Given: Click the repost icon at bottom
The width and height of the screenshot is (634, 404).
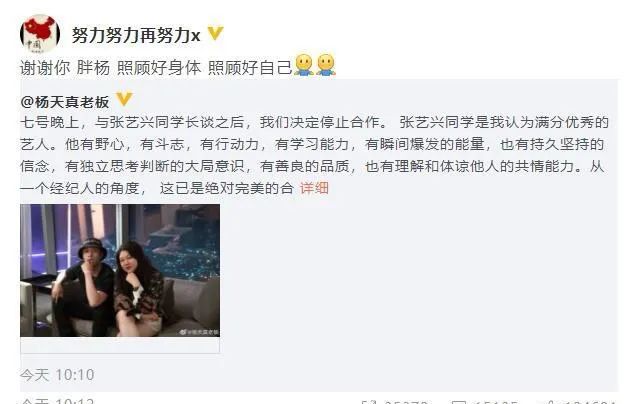Looking at the screenshot, I should 369,402.
